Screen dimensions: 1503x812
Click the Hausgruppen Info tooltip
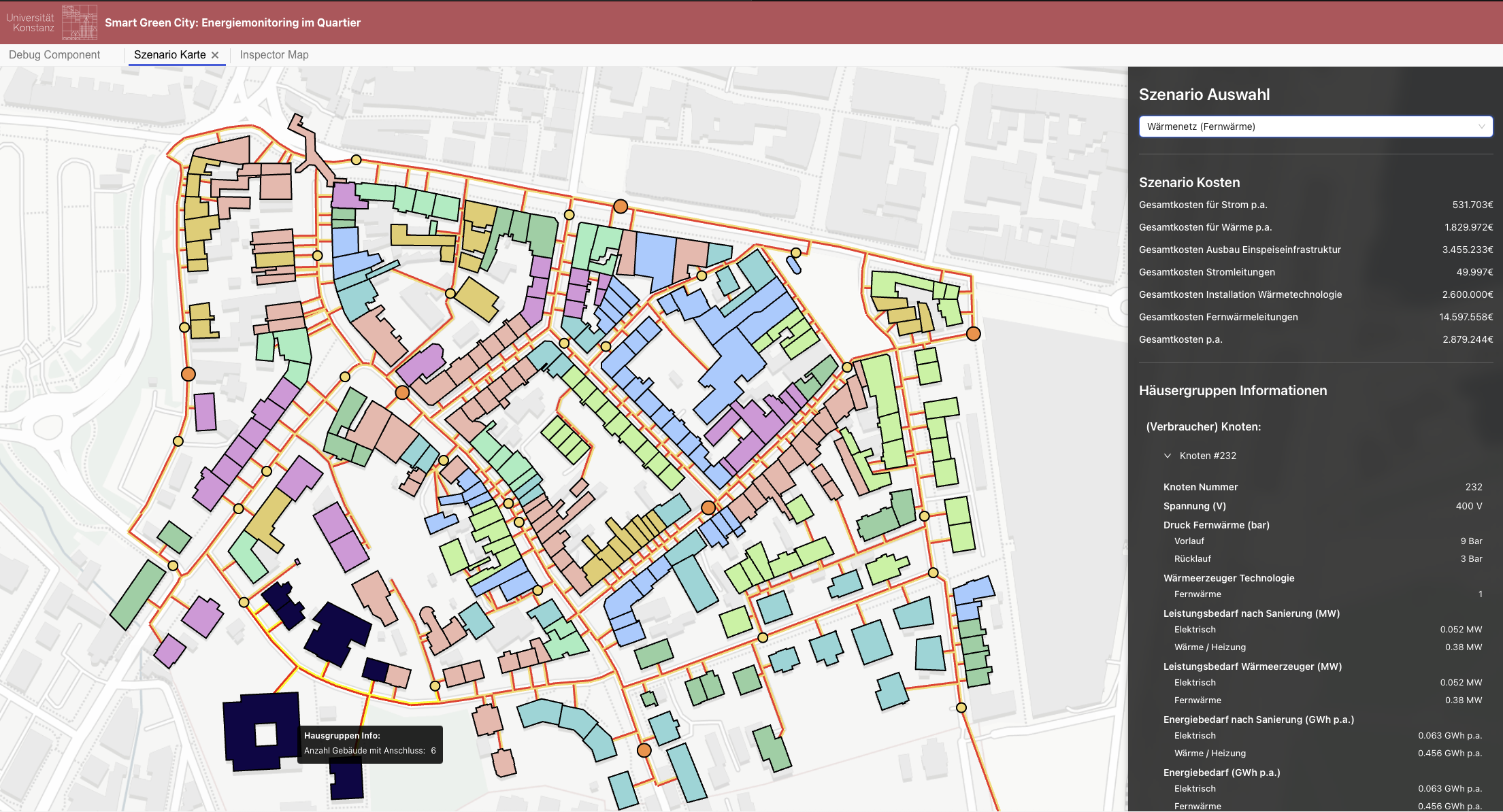click(369, 743)
